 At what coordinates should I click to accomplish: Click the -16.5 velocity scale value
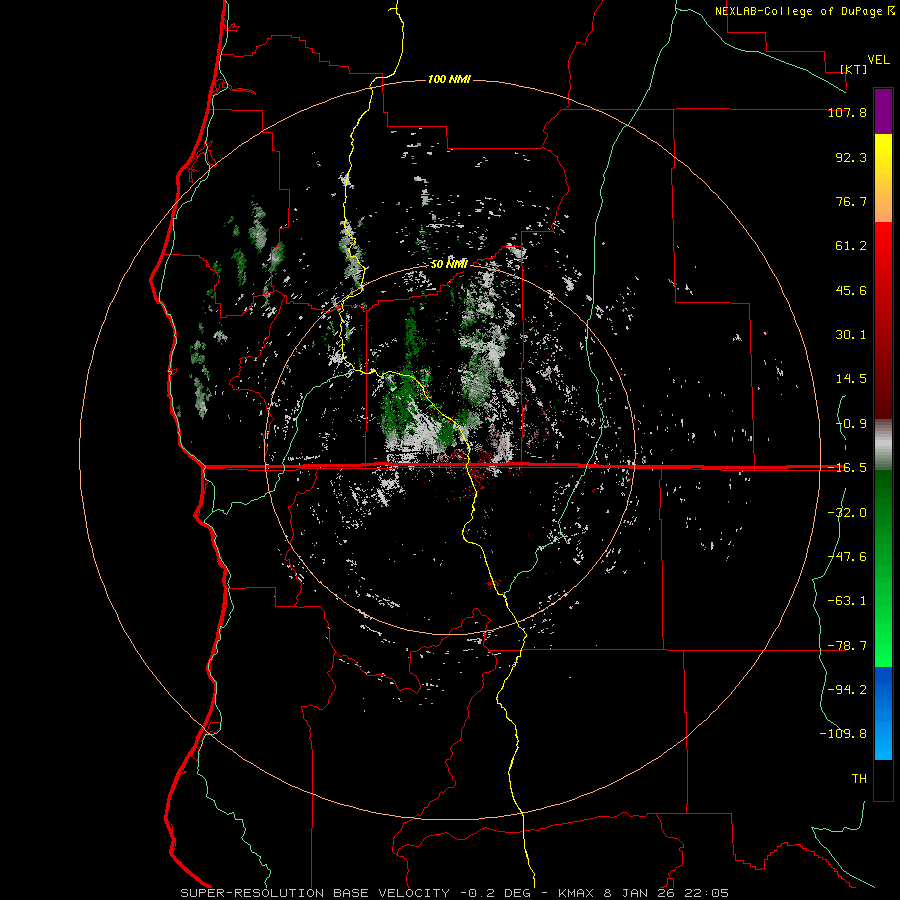(x=847, y=468)
